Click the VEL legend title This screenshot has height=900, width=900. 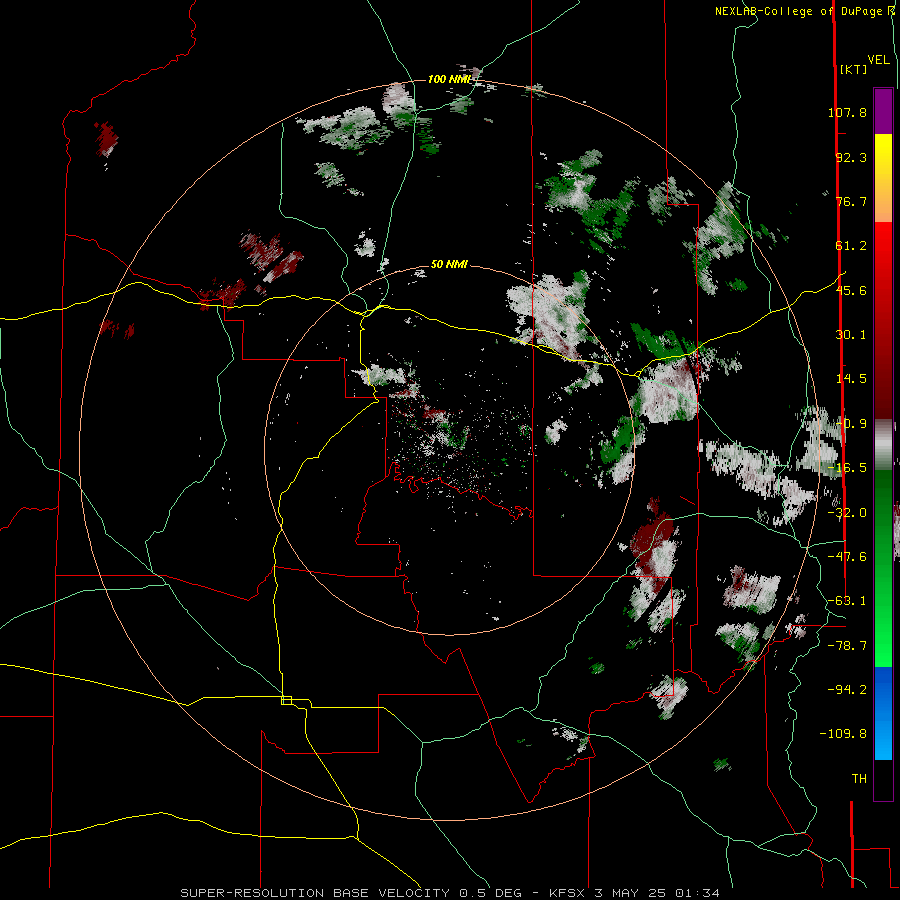point(879,60)
